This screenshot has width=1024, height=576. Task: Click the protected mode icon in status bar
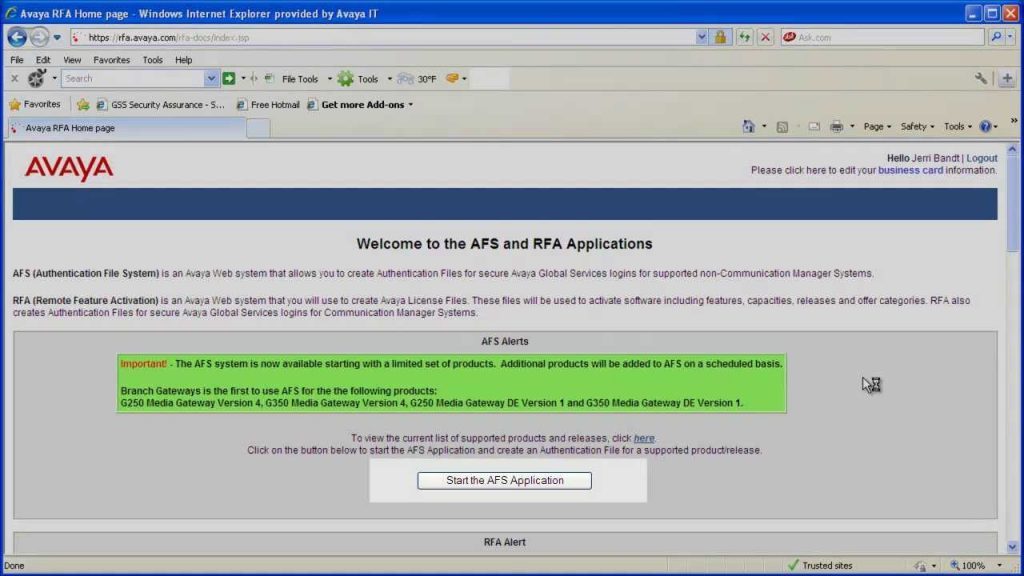tap(921, 566)
